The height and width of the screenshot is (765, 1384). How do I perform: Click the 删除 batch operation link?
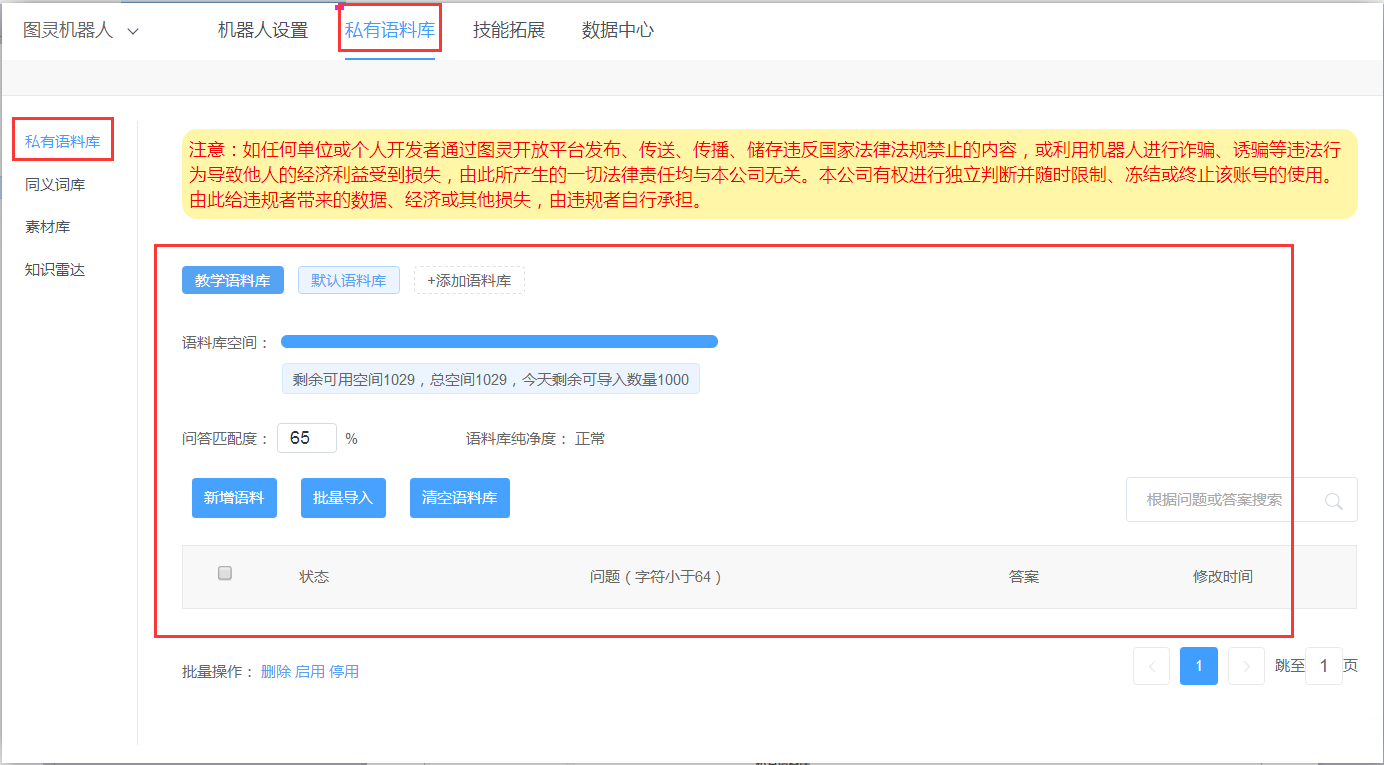click(275, 672)
